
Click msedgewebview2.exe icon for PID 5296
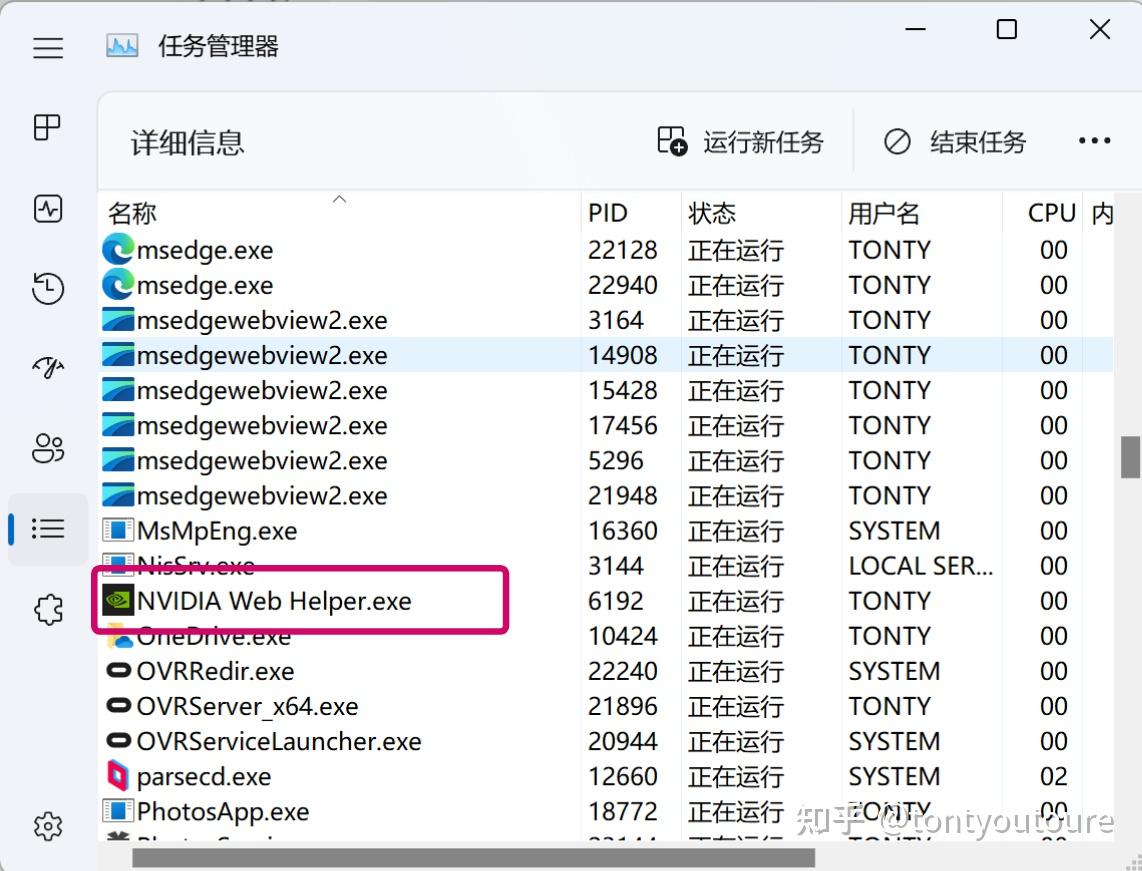pyautogui.click(x=118, y=460)
